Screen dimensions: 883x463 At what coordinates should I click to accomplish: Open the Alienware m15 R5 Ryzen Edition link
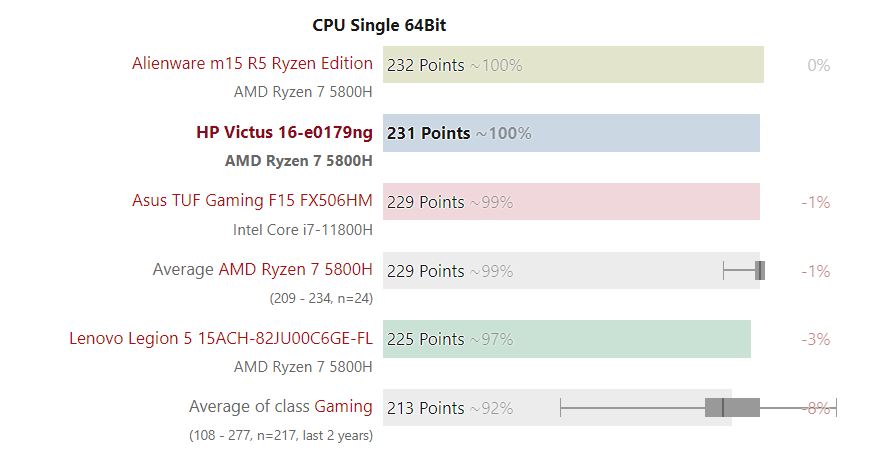252,64
